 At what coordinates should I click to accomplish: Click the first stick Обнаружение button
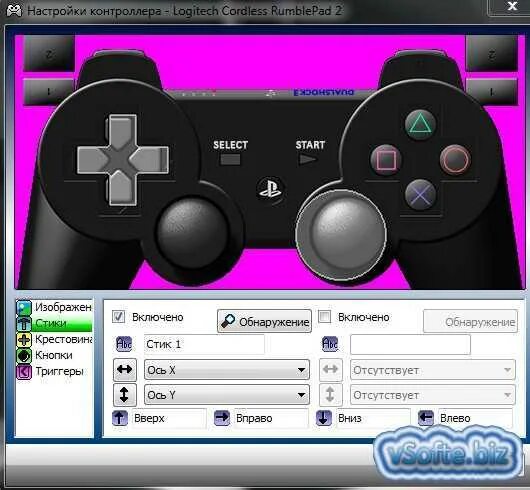(x=264, y=321)
